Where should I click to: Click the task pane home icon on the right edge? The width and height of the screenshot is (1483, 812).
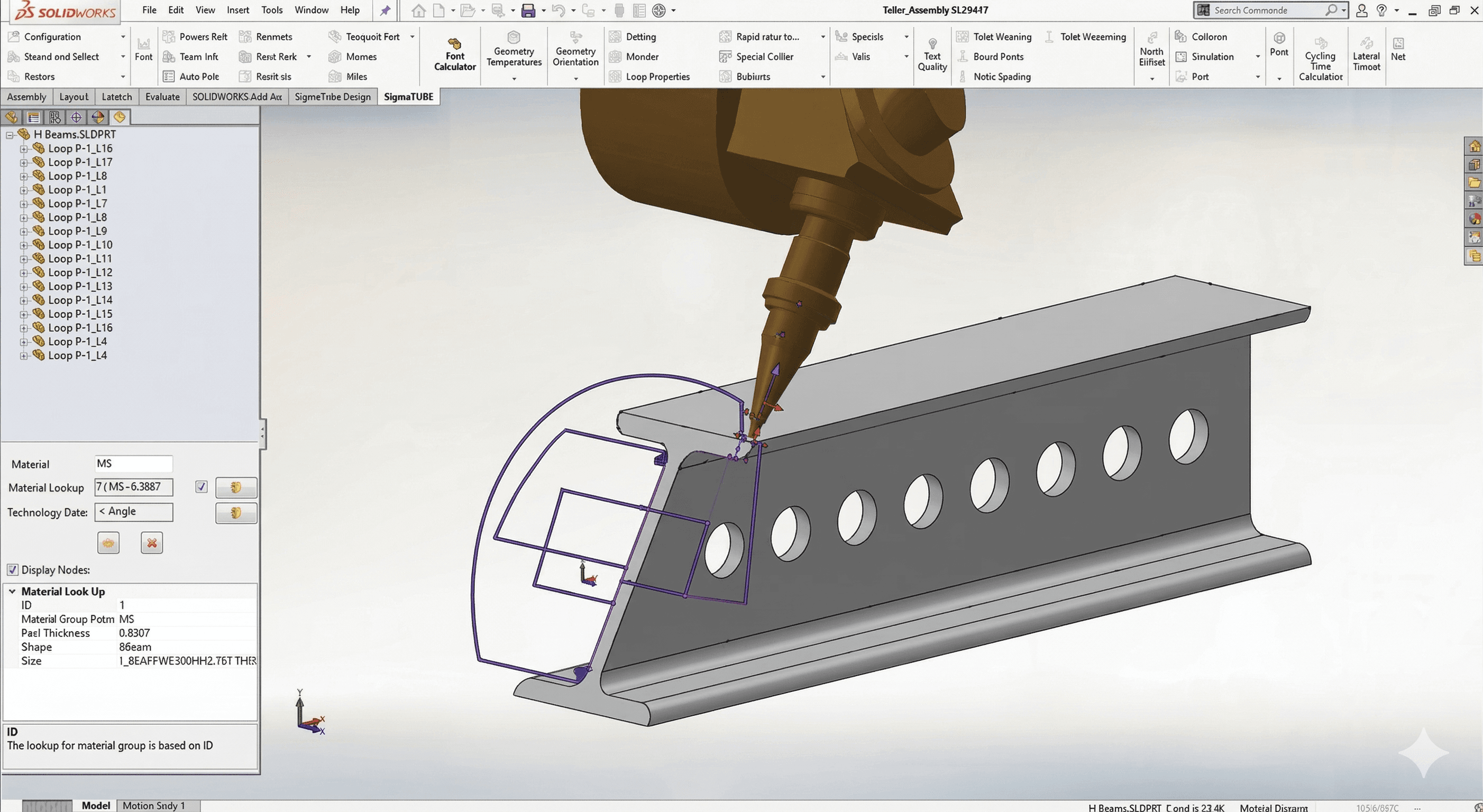point(1475,146)
